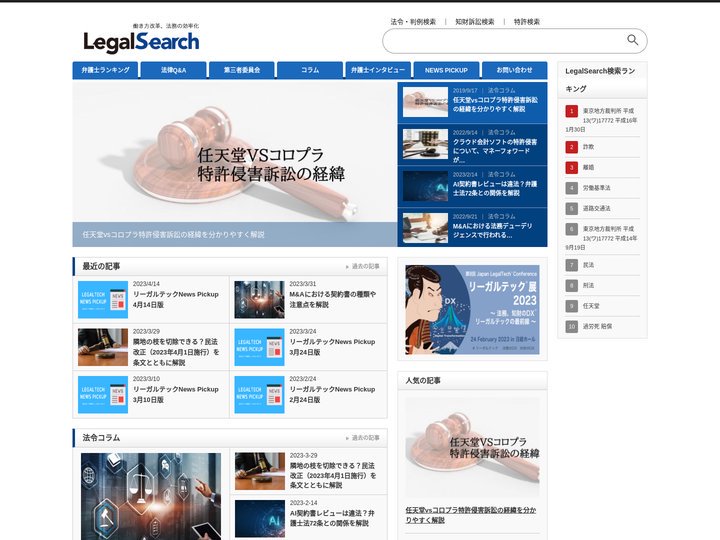Image resolution: width=720 pixels, height=540 pixels.
Task: Click 過去の記事 link in 最近の記事 section
Action: pyautogui.click(x=363, y=266)
